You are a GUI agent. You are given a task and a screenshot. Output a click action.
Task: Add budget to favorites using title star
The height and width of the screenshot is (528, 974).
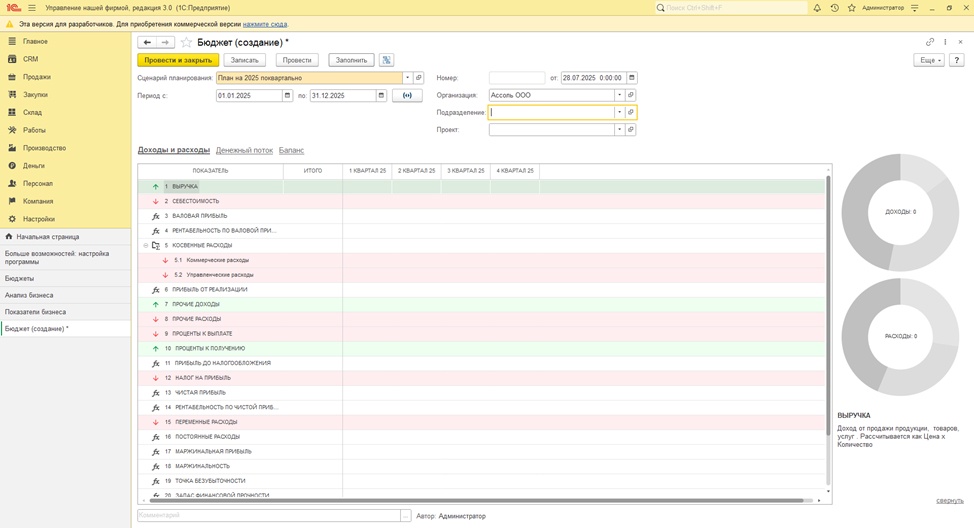[x=186, y=43]
